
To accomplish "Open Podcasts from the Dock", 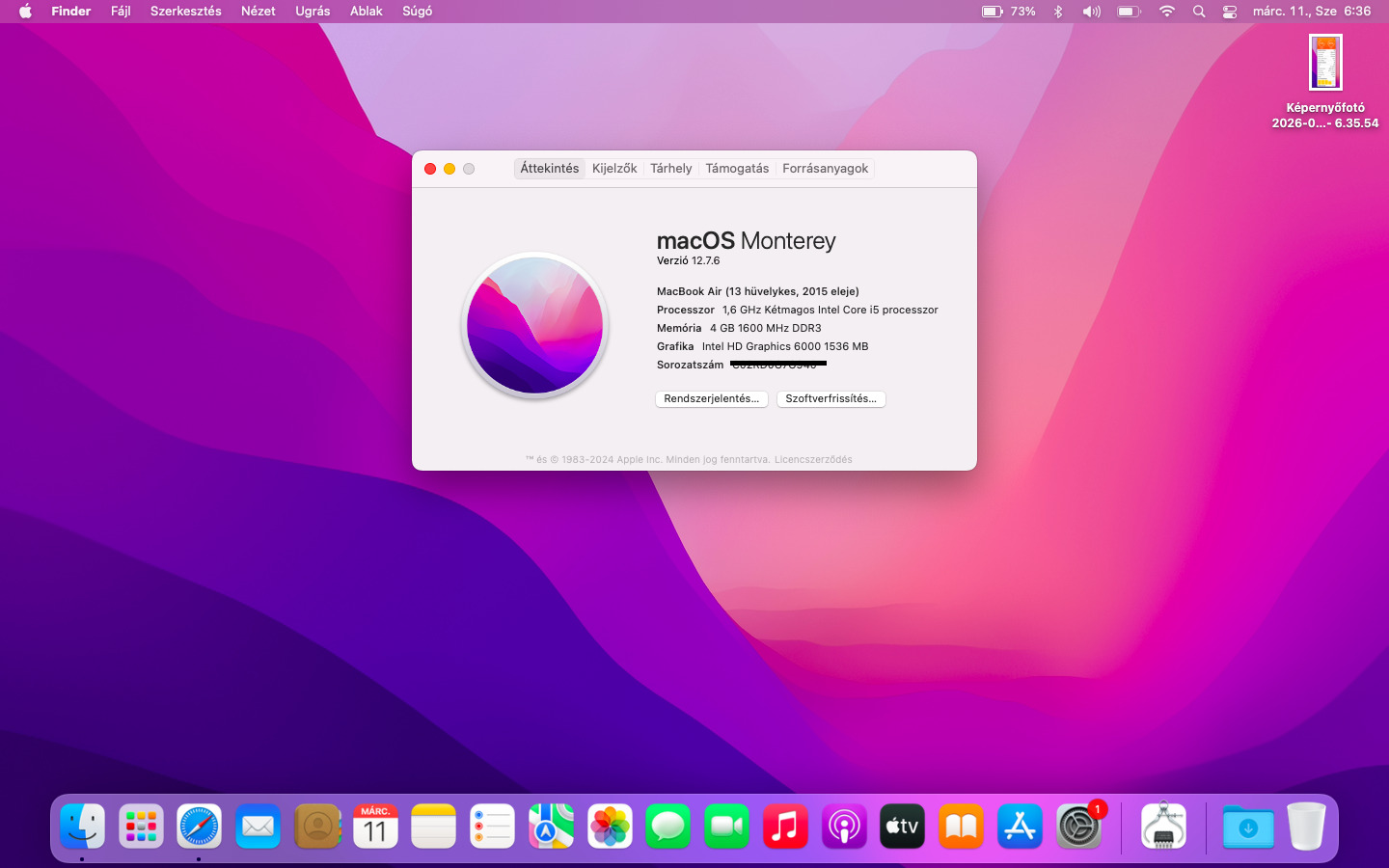I will click(844, 827).
